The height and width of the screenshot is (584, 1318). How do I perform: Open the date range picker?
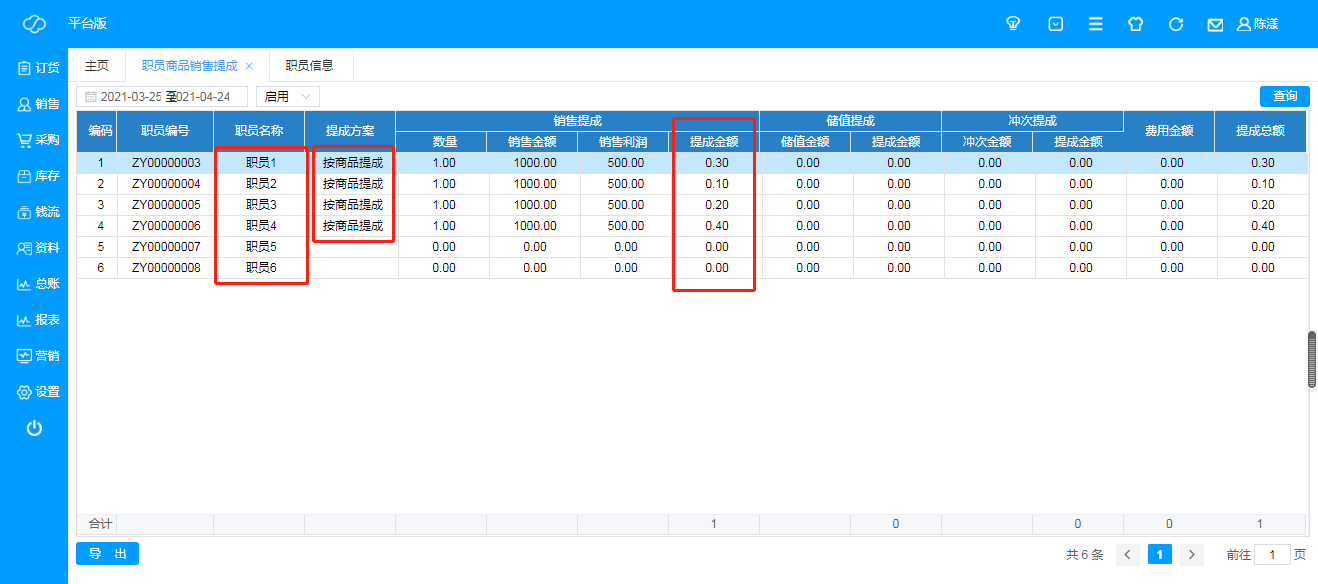coord(164,97)
